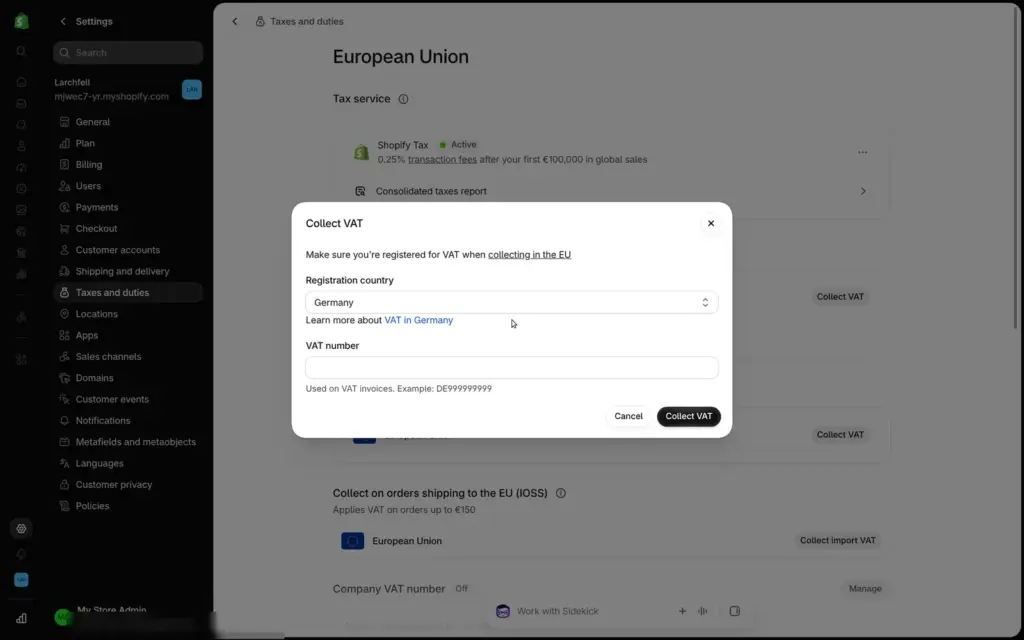Click the Sidekick avatar icon
The image size is (1024, 640).
(503, 611)
